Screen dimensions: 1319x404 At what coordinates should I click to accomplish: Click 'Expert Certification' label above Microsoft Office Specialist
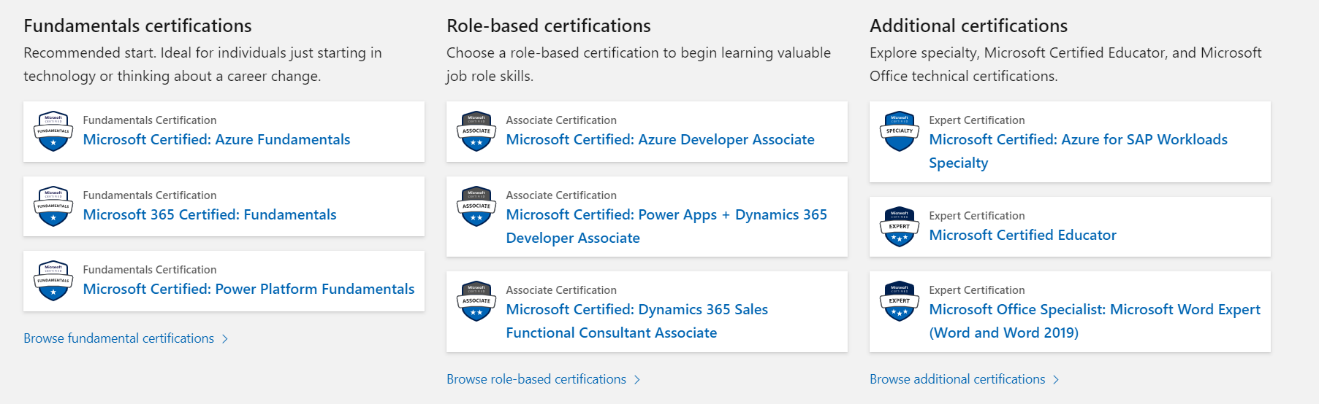coord(977,290)
